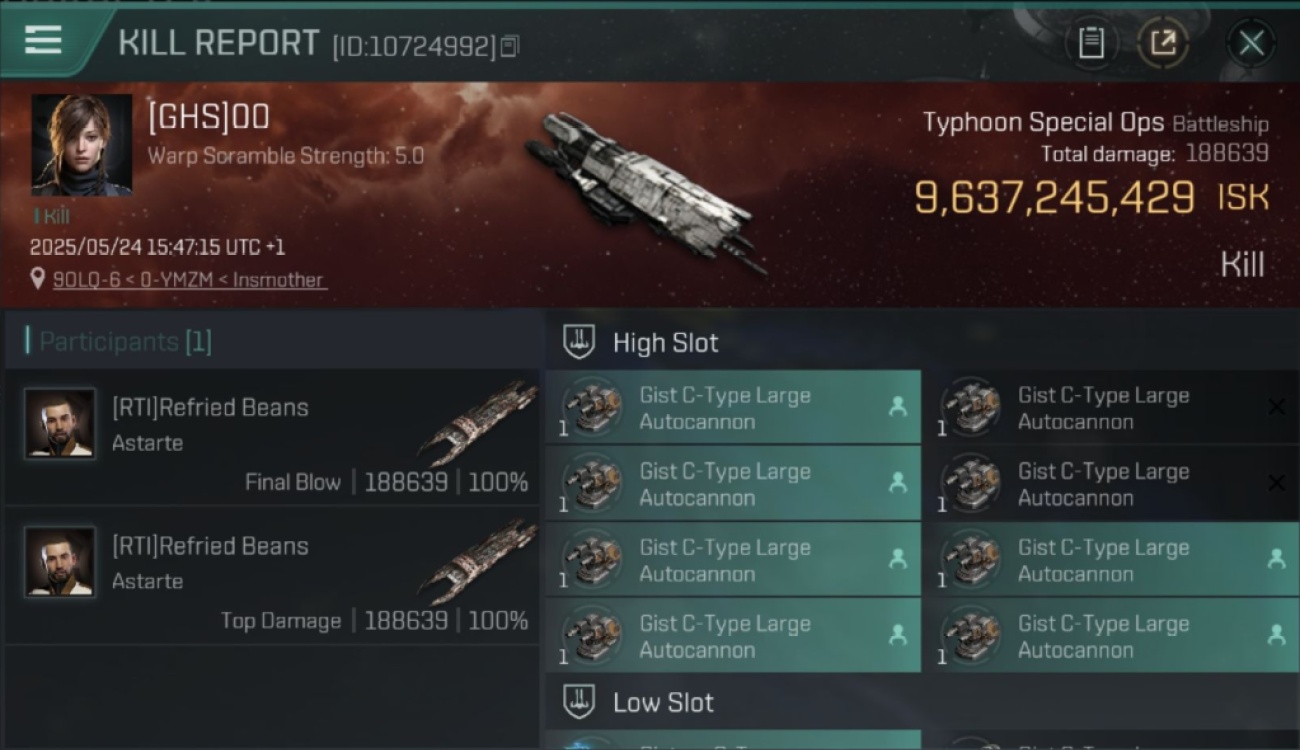Copy the kill report ID icon
The width and height of the screenshot is (1300, 750).
click(x=510, y=46)
